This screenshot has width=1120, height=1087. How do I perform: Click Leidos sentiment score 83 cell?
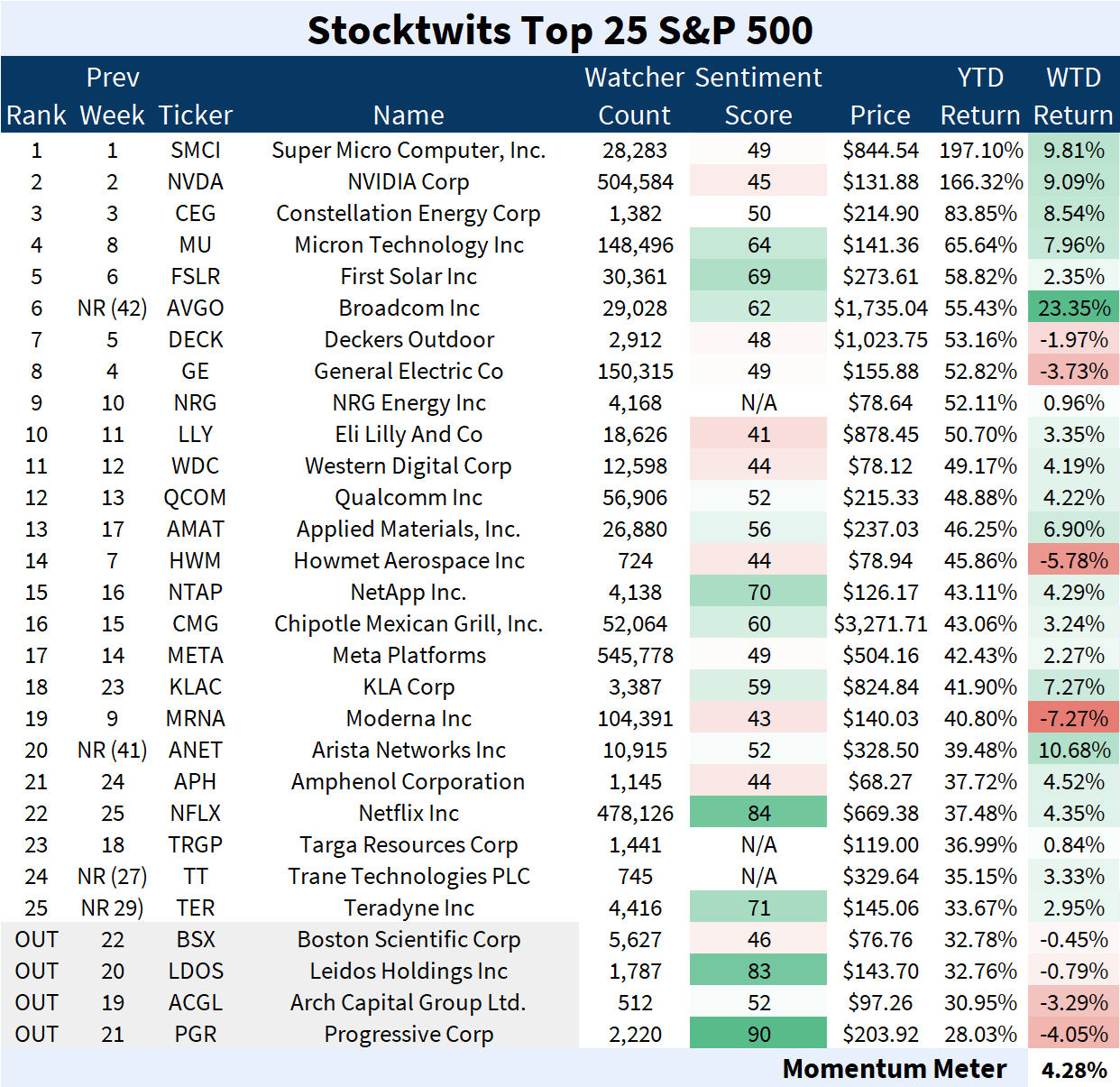tap(758, 971)
